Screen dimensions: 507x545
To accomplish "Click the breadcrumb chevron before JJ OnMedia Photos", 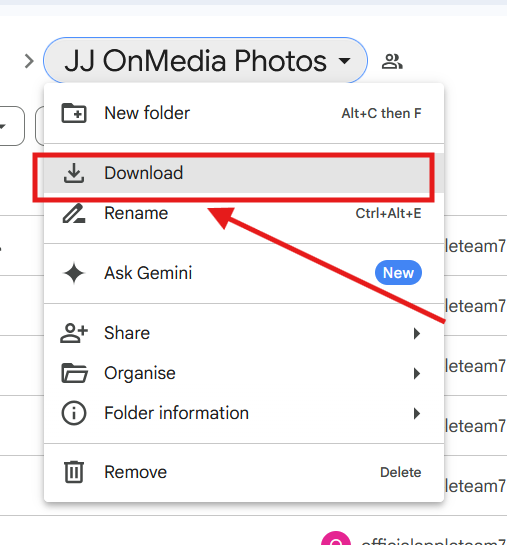I will pyautogui.click(x=29, y=61).
